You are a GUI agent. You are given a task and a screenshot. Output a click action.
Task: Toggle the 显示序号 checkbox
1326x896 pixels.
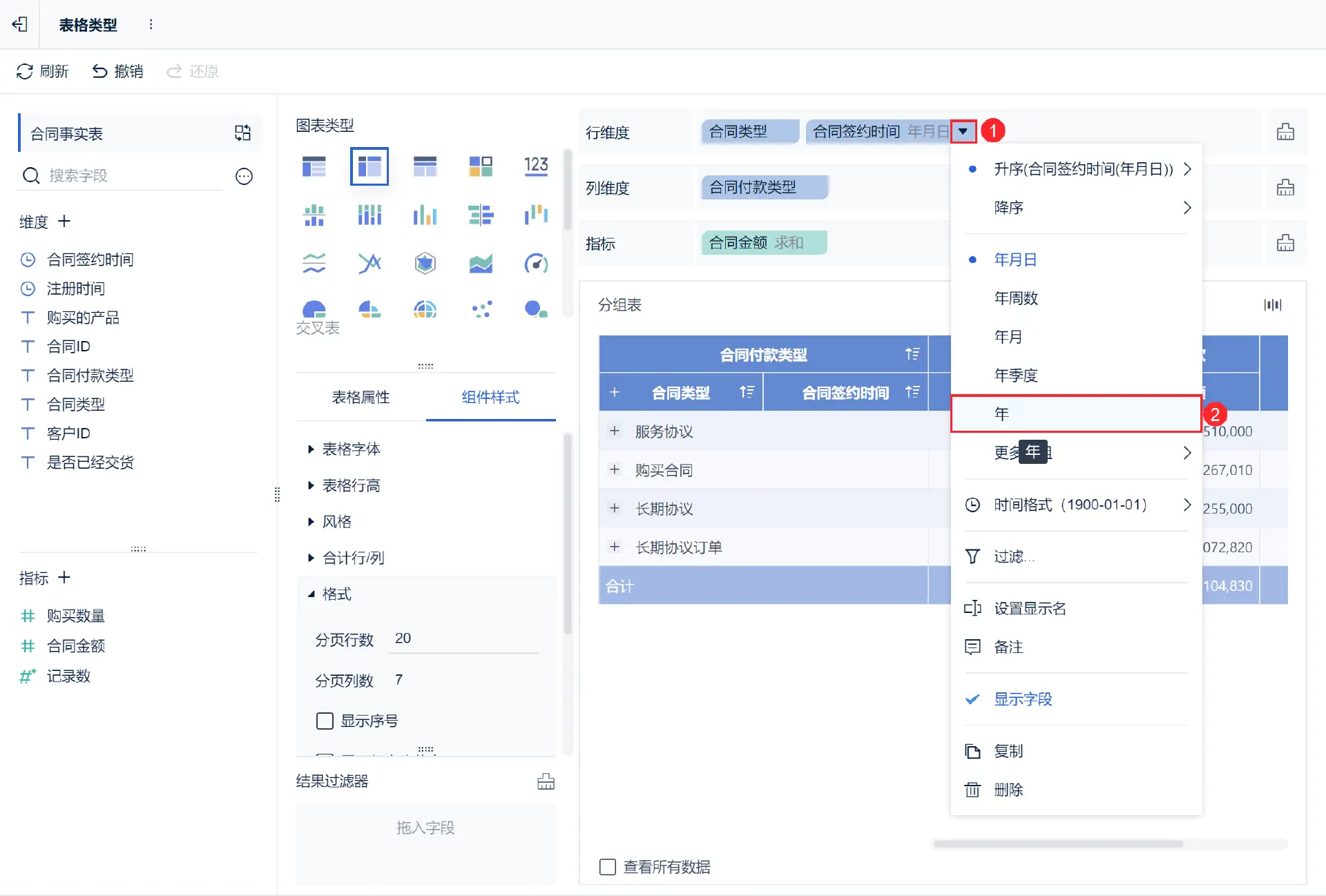click(325, 721)
